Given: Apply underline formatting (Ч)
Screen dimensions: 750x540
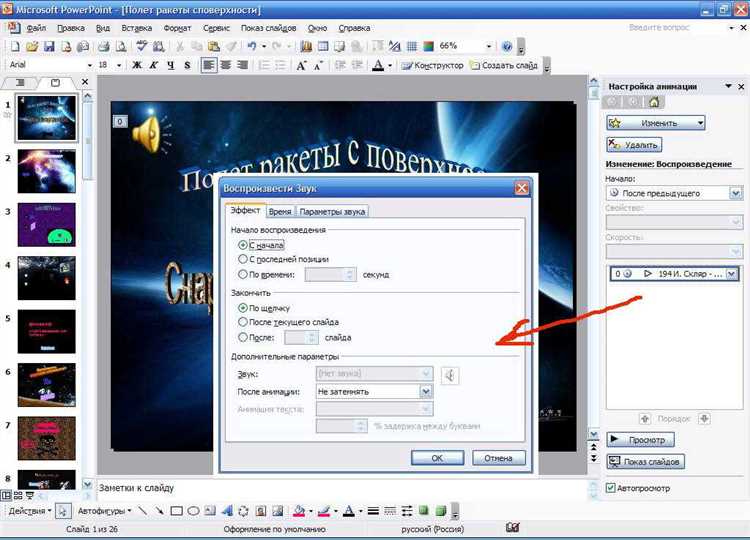Looking at the screenshot, I should (x=171, y=65).
